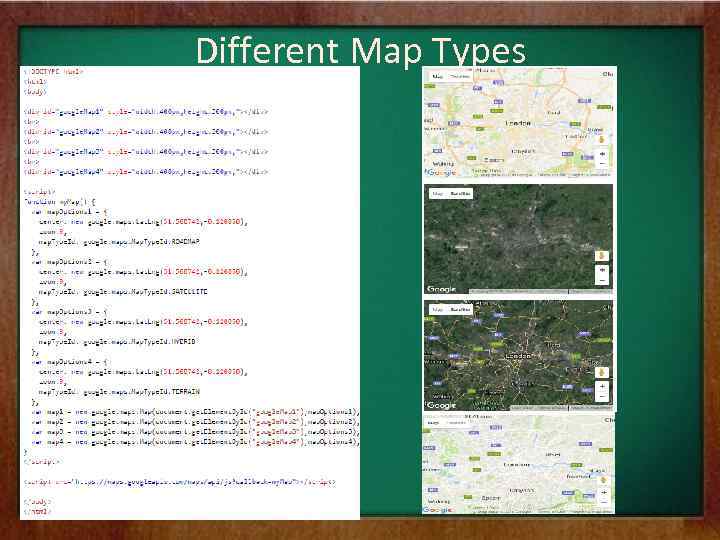
Task: Switch the top roadmap map to Satellite
Action: click(x=460, y=76)
